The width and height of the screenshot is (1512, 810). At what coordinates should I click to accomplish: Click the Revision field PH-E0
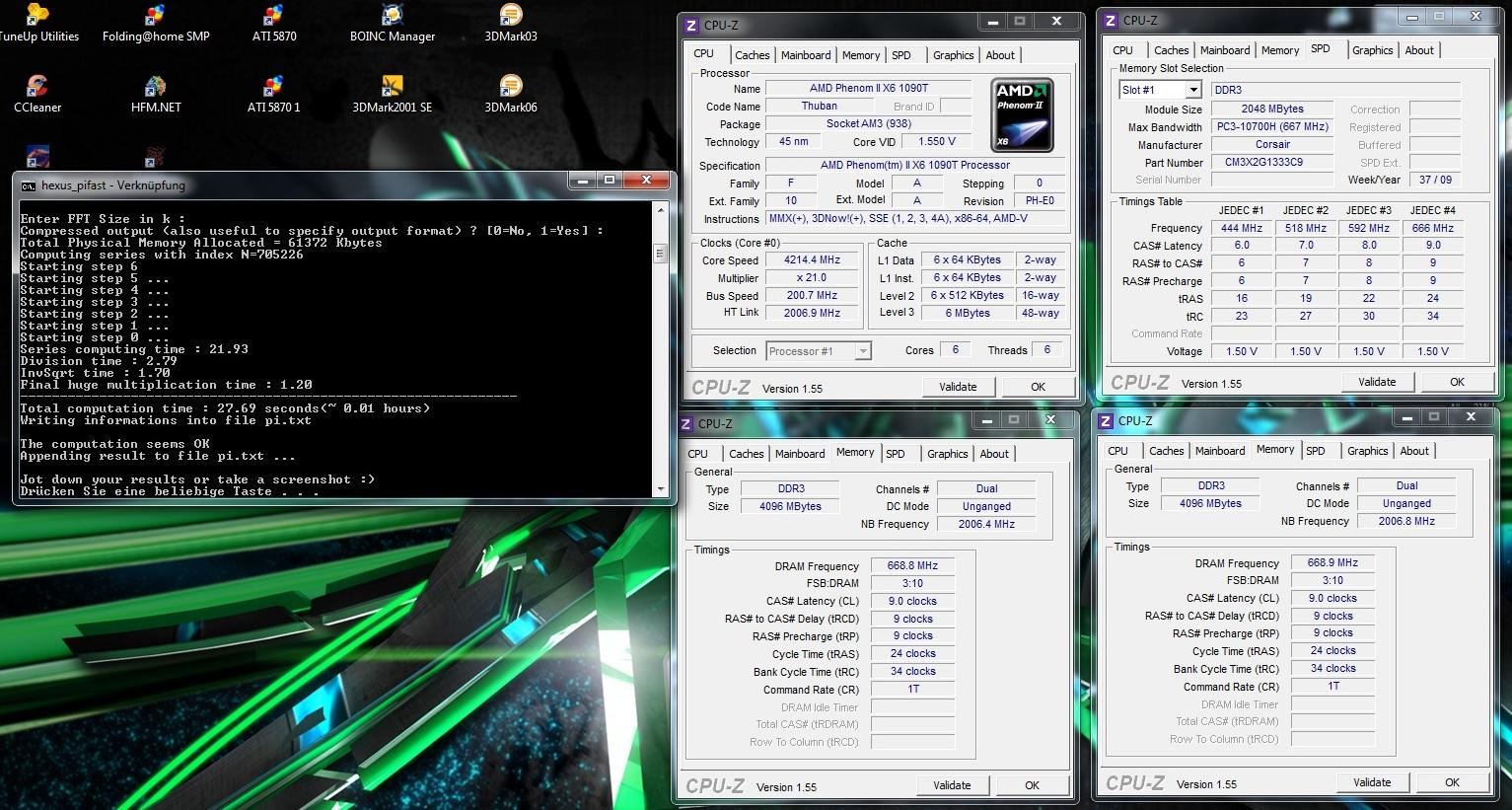[1040, 201]
